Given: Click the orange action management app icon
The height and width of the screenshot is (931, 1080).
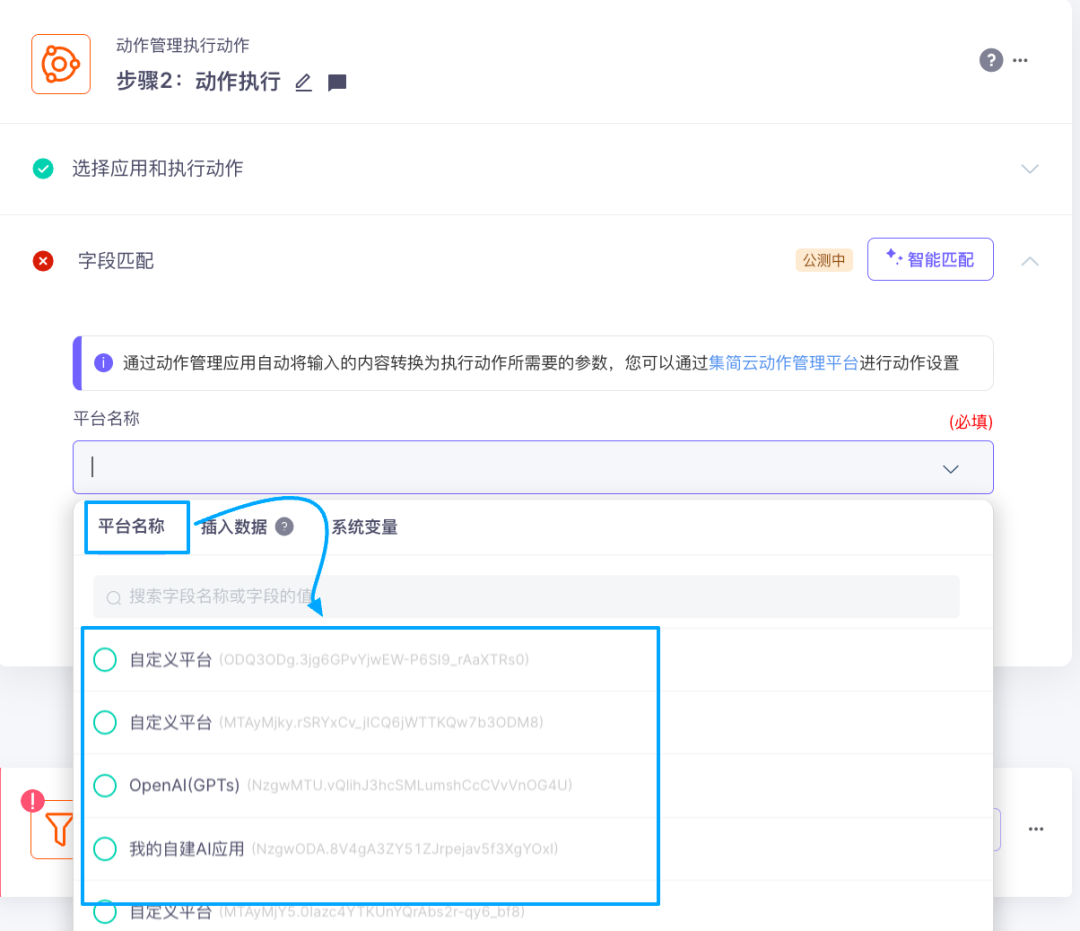Looking at the screenshot, I should (x=61, y=64).
